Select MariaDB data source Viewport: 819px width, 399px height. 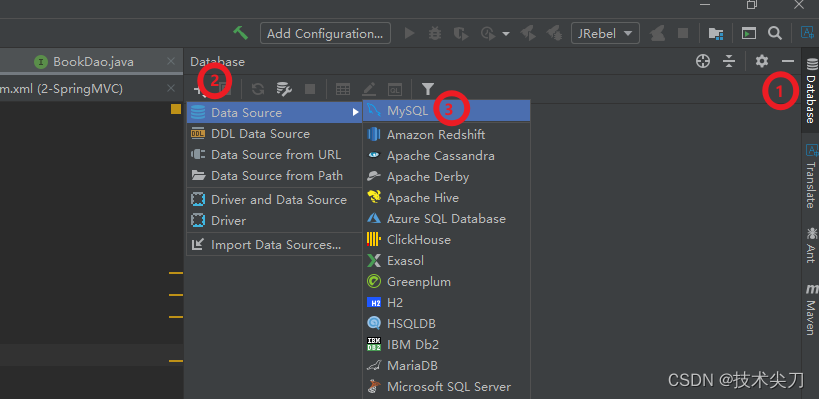click(447, 365)
